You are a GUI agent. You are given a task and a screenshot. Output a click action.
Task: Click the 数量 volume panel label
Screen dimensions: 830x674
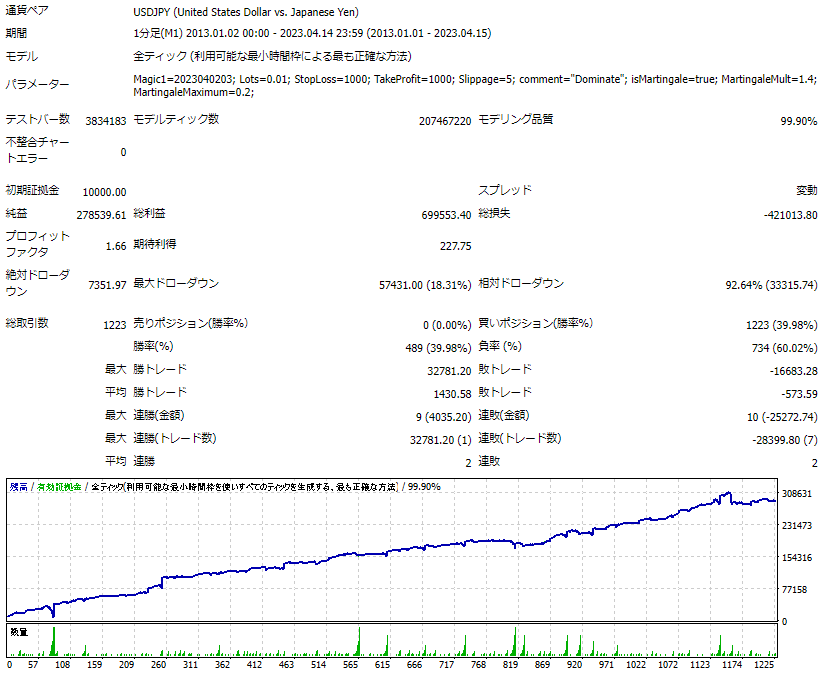pyautogui.click(x=19, y=632)
